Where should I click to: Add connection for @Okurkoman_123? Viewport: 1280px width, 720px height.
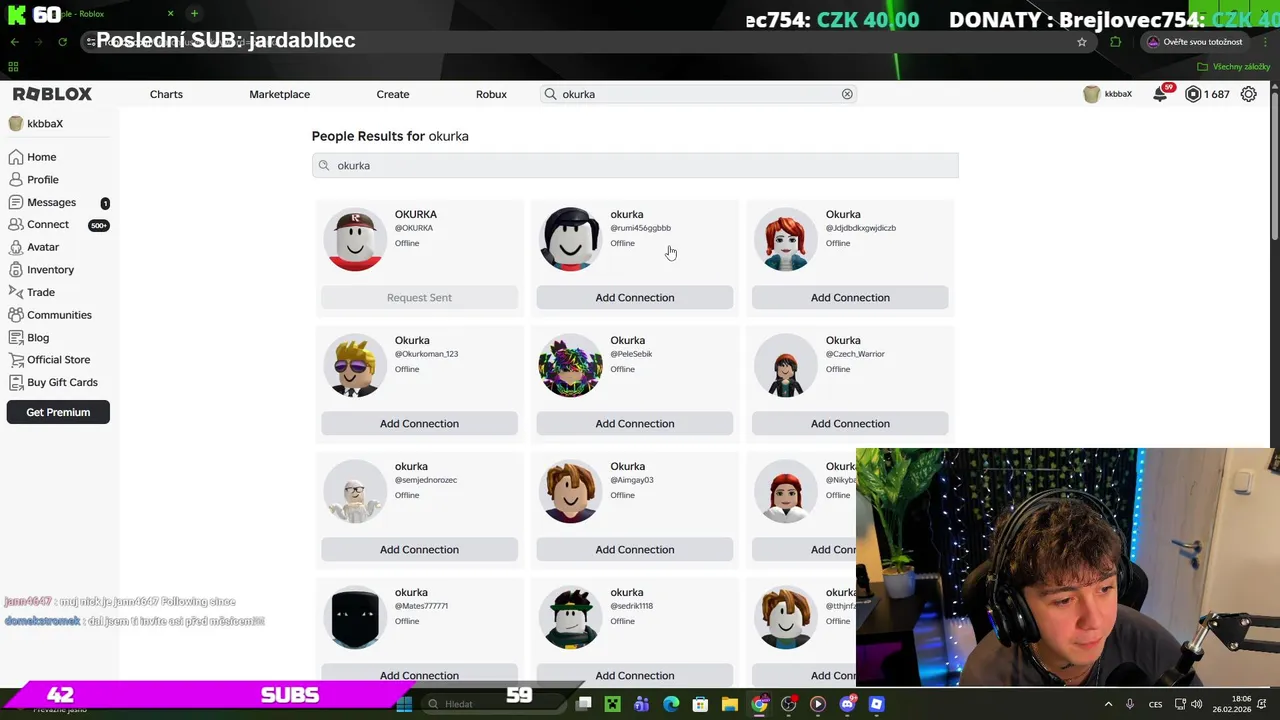(419, 423)
